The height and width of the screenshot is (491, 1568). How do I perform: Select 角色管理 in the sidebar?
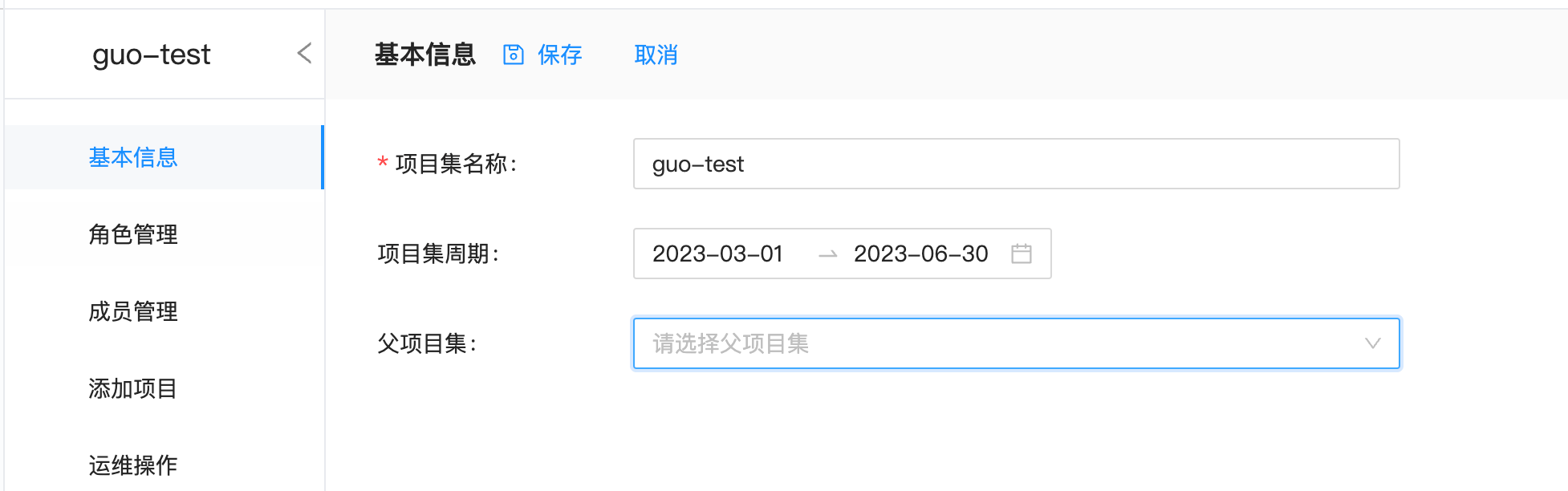tap(132, 235)
